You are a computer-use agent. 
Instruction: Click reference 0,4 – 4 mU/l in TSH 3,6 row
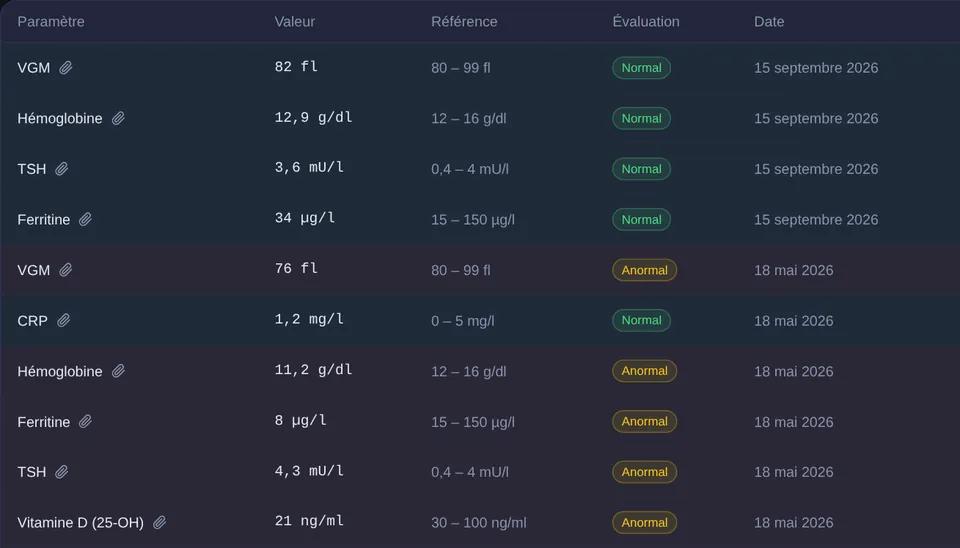[470, 169]
